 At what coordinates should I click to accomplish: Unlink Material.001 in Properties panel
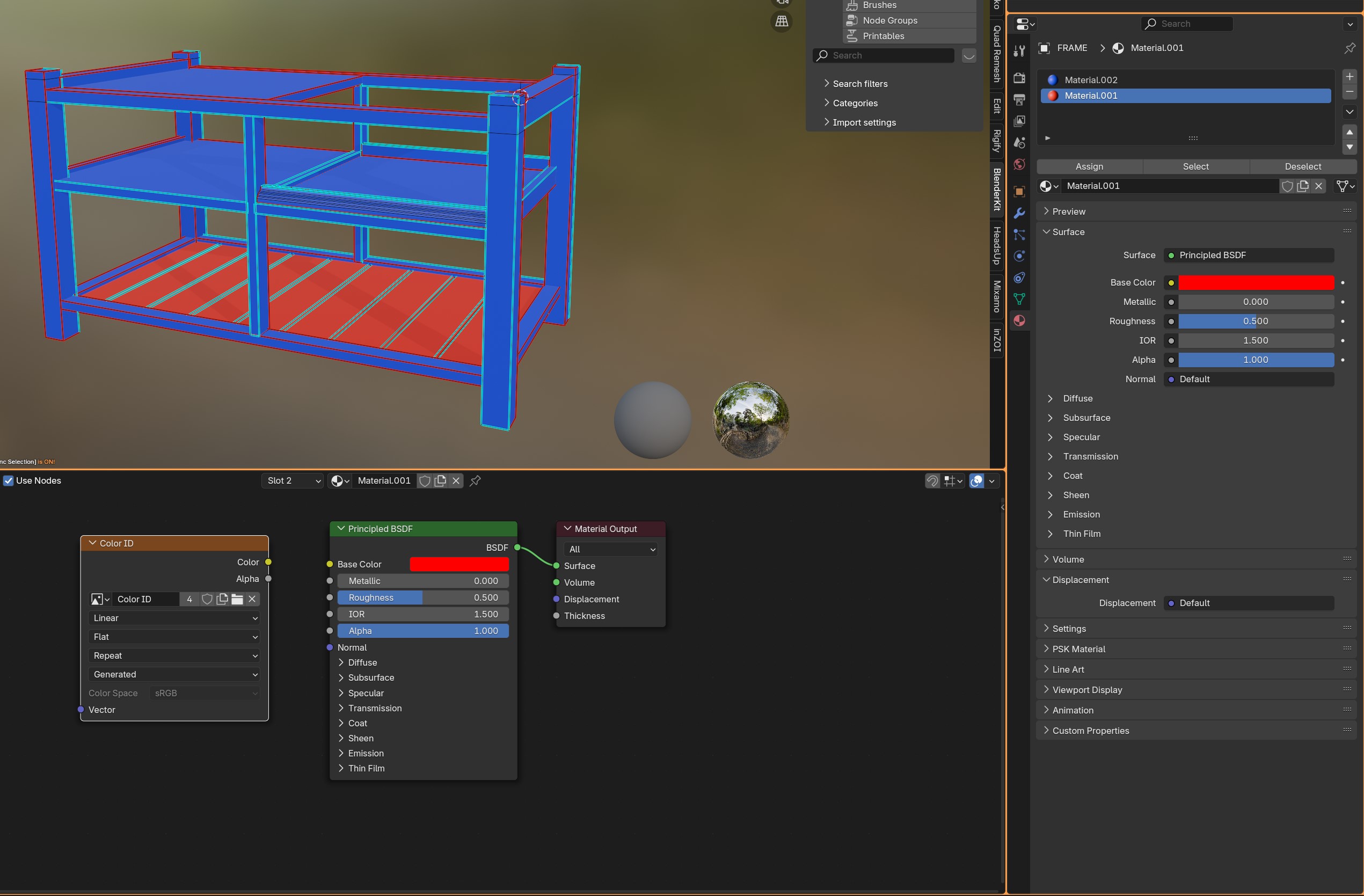pos(1319,186)
